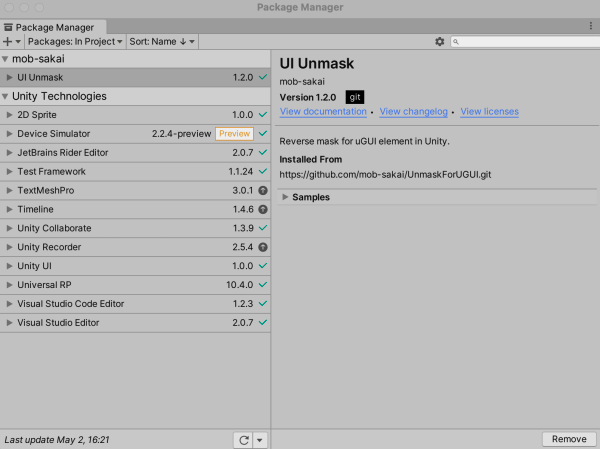Viewport: 600px width, 449px height.
Task: Expand Universal RP versions arrow
Action: (10, 285)
